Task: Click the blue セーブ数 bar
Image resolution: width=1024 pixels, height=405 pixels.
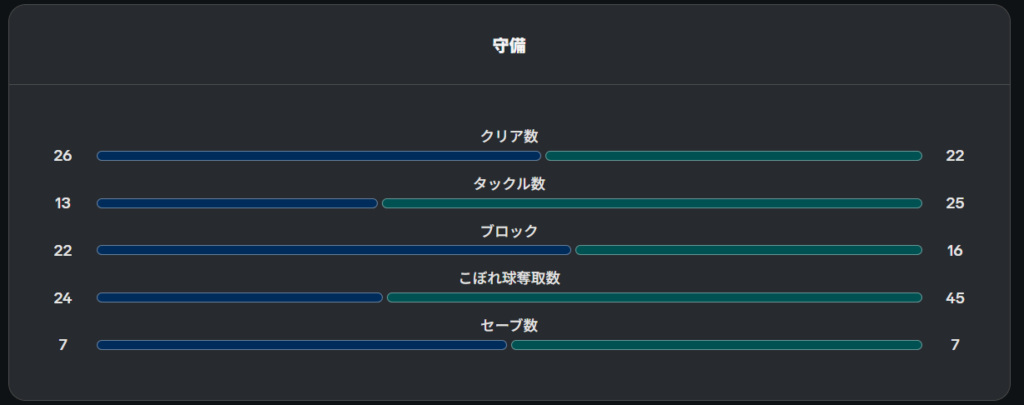Action: click(302, 345)
